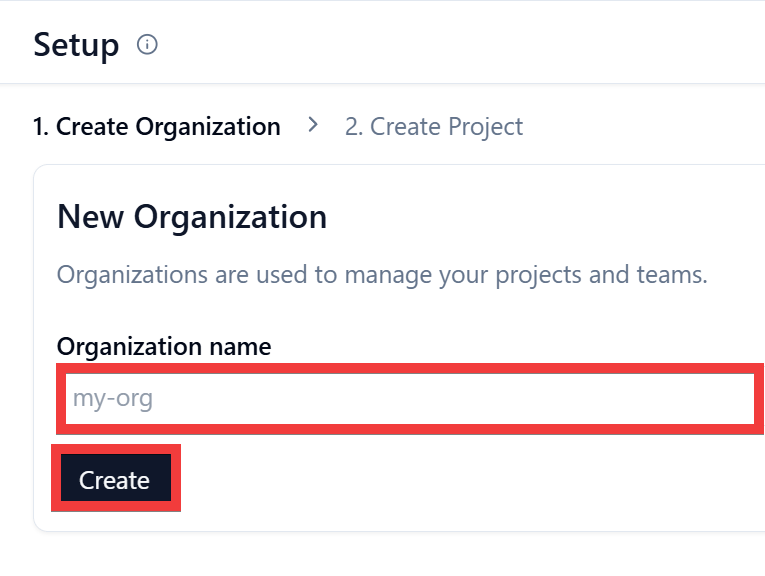Click the 'New Organization' card title
The height and width of the screenshot is (576, 765).
click(x=192, y=217)
